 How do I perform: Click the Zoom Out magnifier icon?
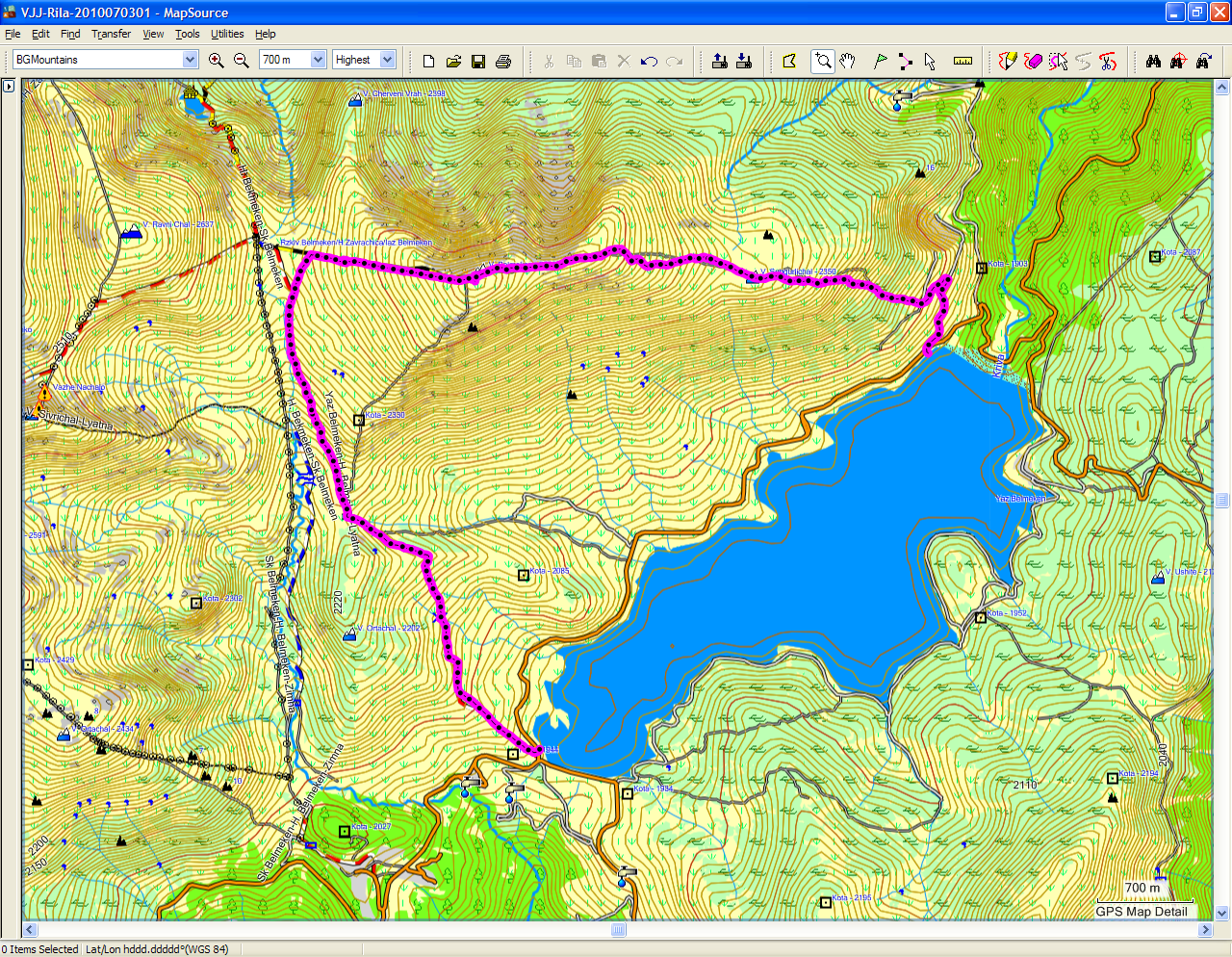coord(242,61)
